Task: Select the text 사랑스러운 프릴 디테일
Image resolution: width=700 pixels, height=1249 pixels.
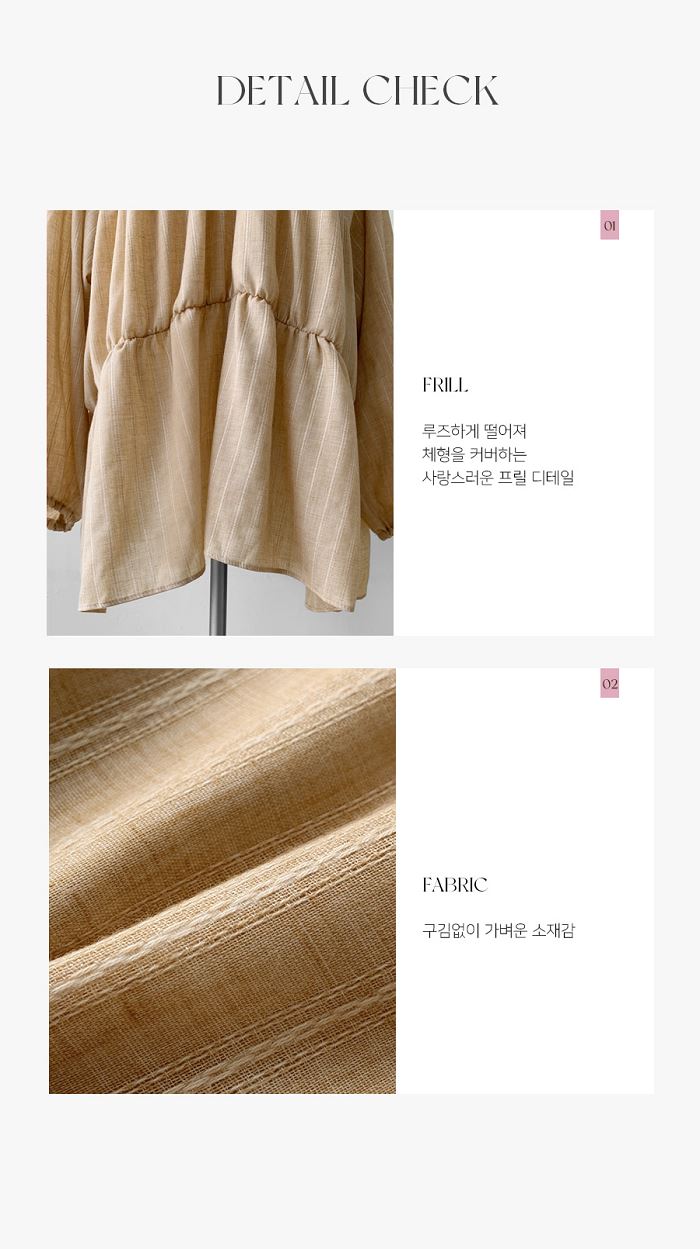Action: [x=498, y=478]
